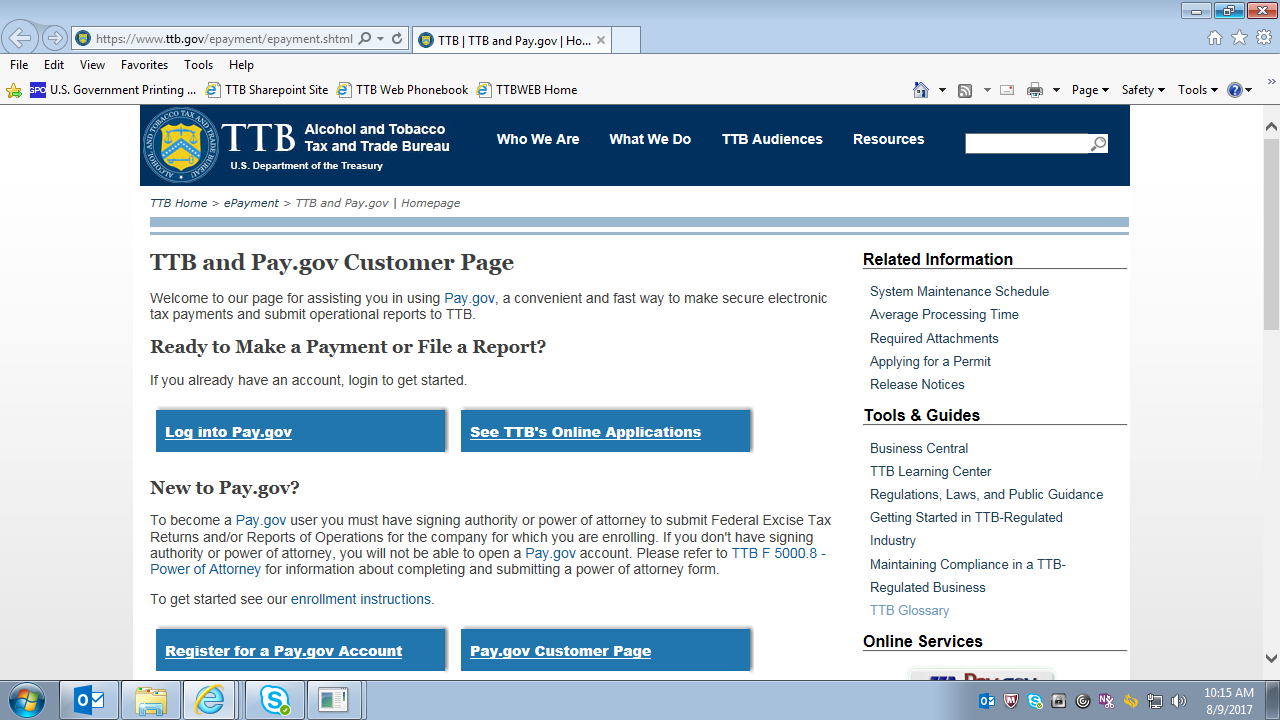The width and height of the screenshot is (1280, 720).
Task: Open the address bar autocomplete dropdown arrow
Action: (x=381, y=39)
